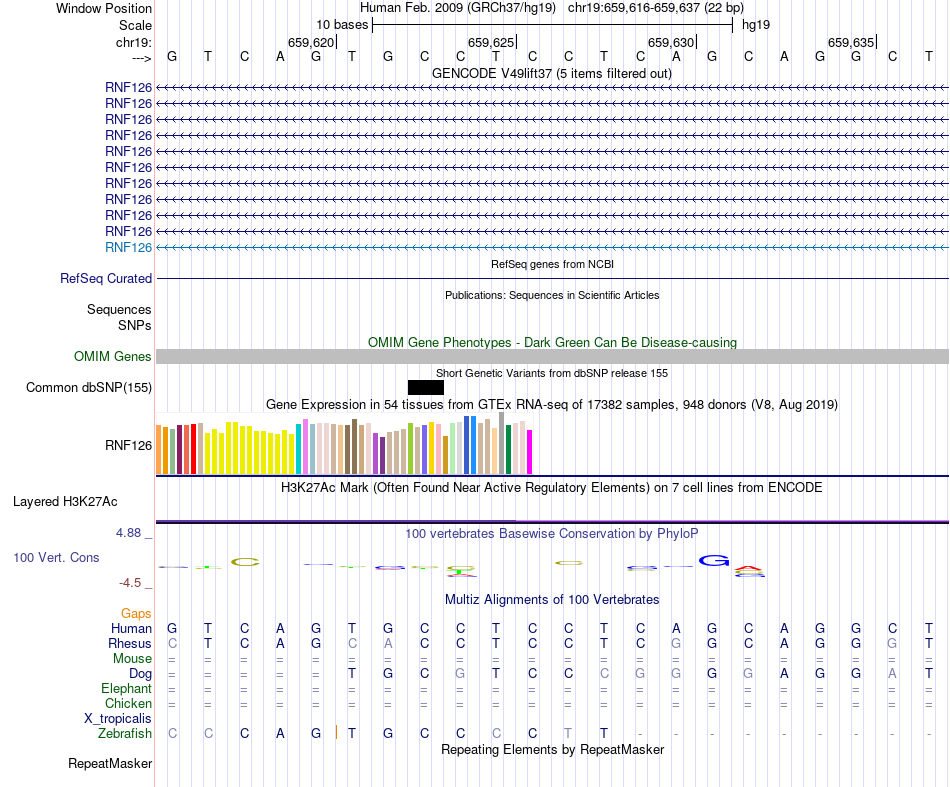Click the 10 bases scale text
950x787 pixels.
(342, 25)
